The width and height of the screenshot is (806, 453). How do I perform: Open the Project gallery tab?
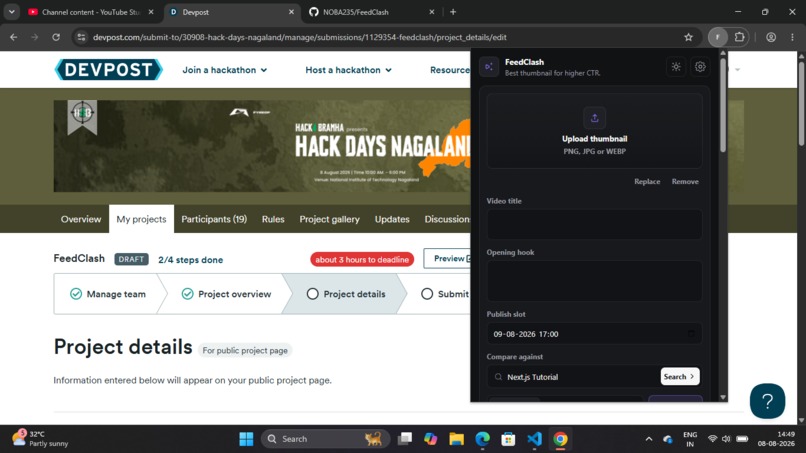point(329,219)
